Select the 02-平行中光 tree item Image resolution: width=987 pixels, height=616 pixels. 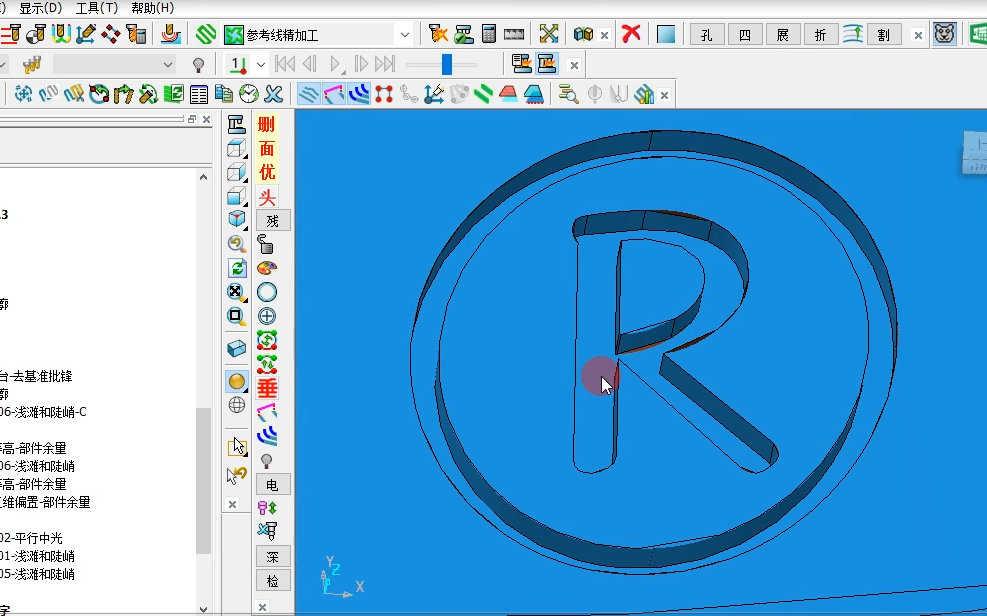31,538
